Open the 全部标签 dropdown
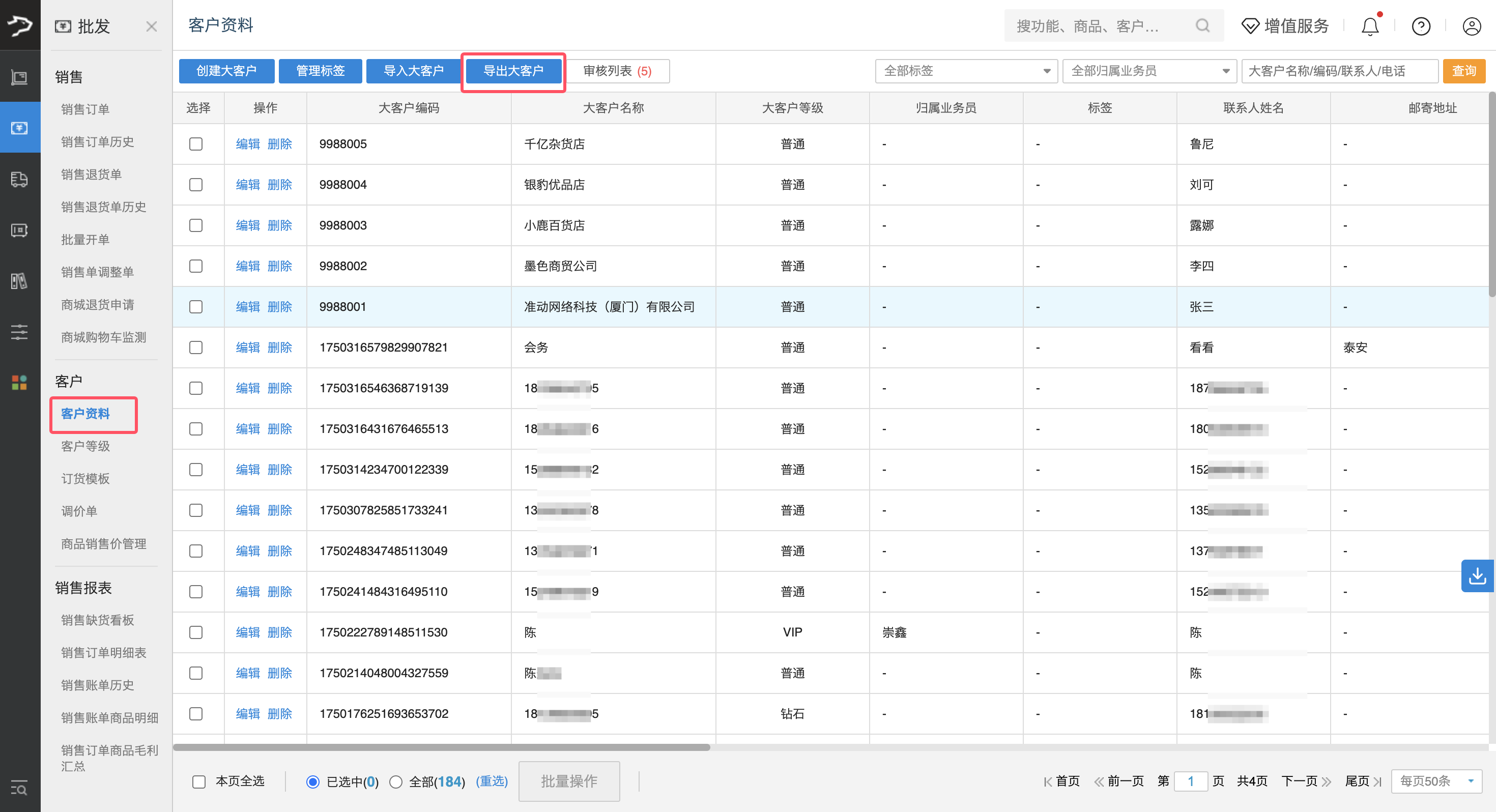Image resolution: width=1496 pixels, height=812 pixels. coord(966,70)
